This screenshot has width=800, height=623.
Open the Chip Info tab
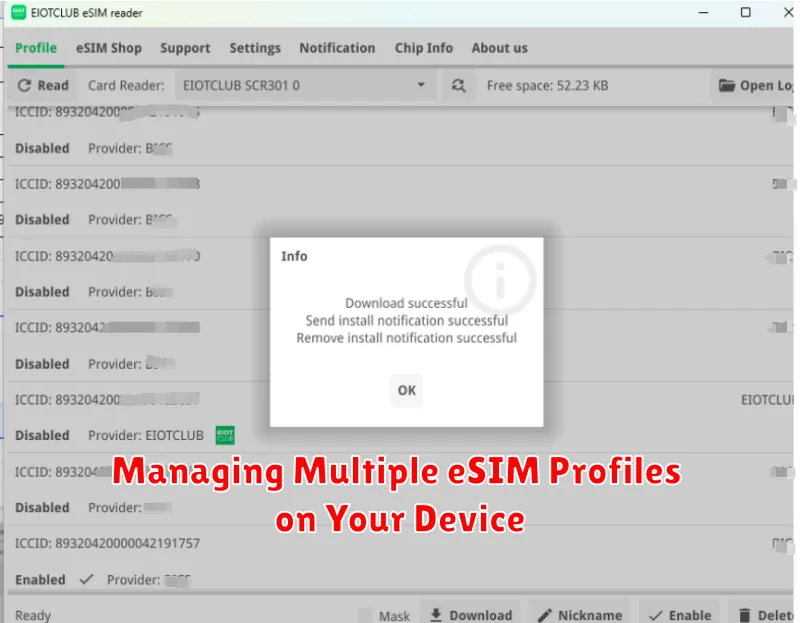coord(423,48)
